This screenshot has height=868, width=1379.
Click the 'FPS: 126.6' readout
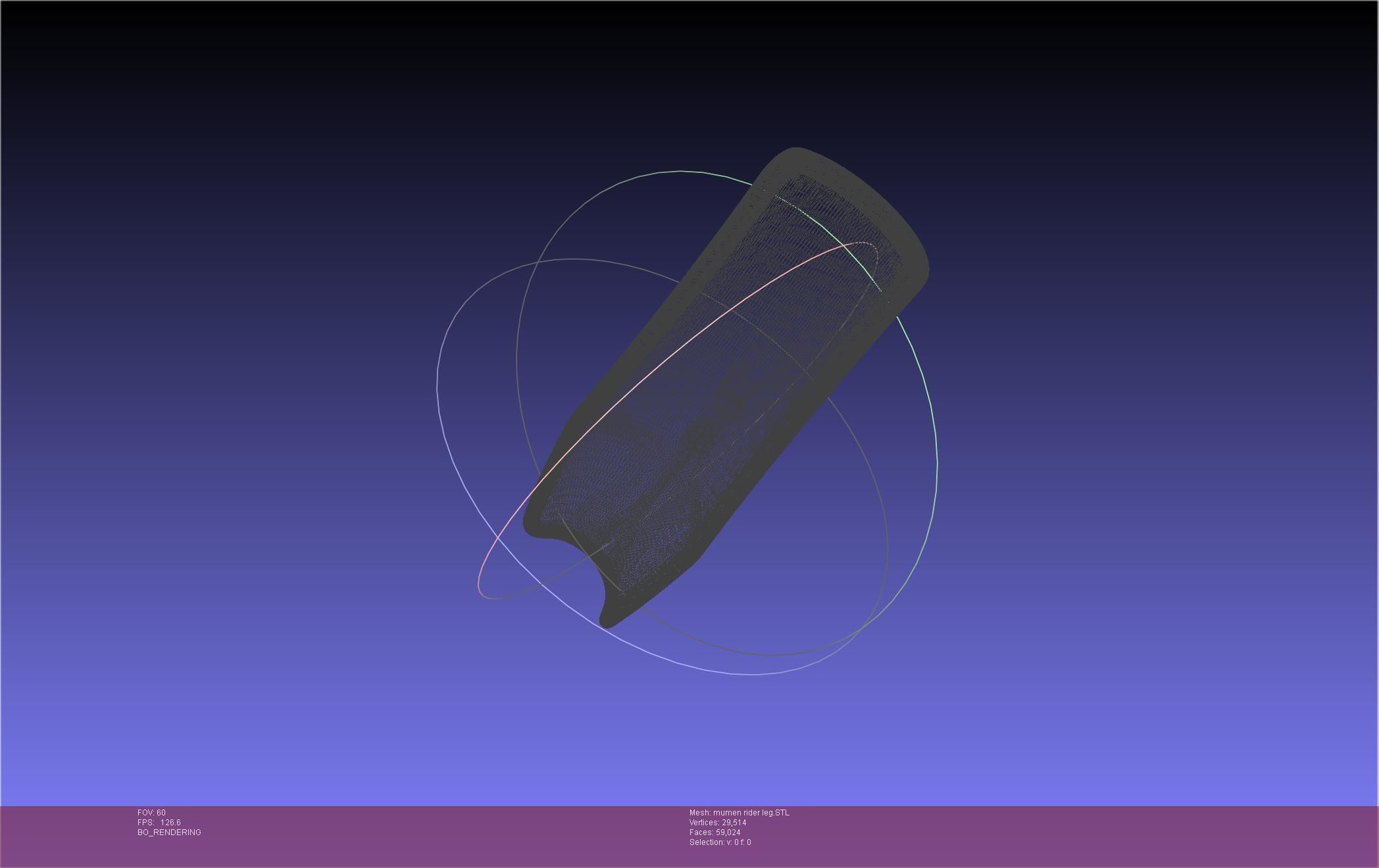click(159, 823)
